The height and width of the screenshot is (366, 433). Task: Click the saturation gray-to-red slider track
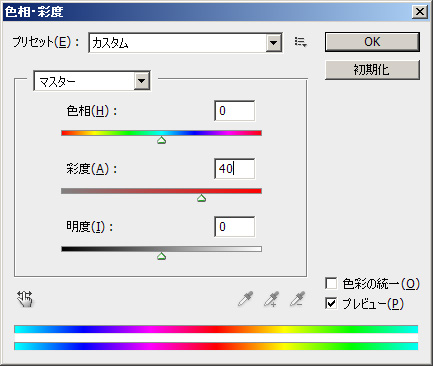[x=162, y=191]
